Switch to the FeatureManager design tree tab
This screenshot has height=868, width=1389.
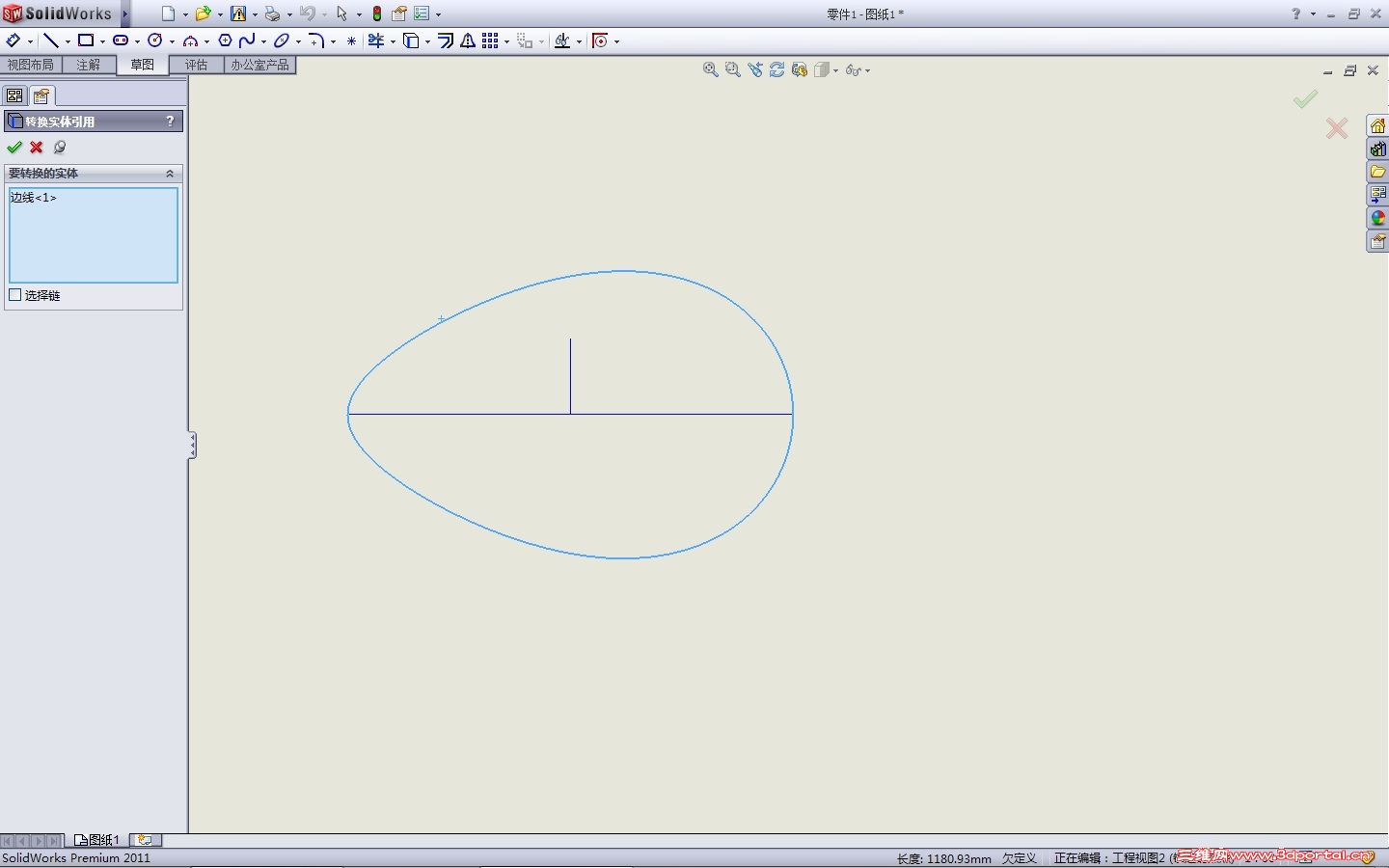14,95
